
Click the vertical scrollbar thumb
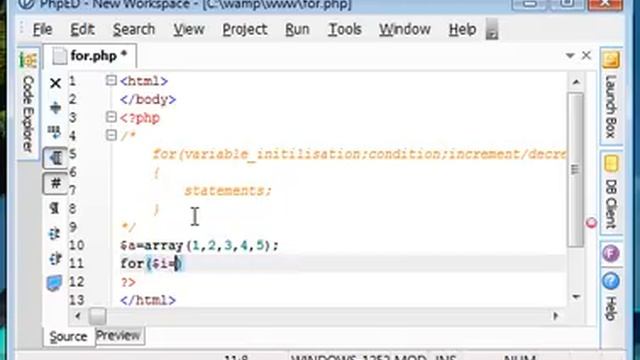576,169
